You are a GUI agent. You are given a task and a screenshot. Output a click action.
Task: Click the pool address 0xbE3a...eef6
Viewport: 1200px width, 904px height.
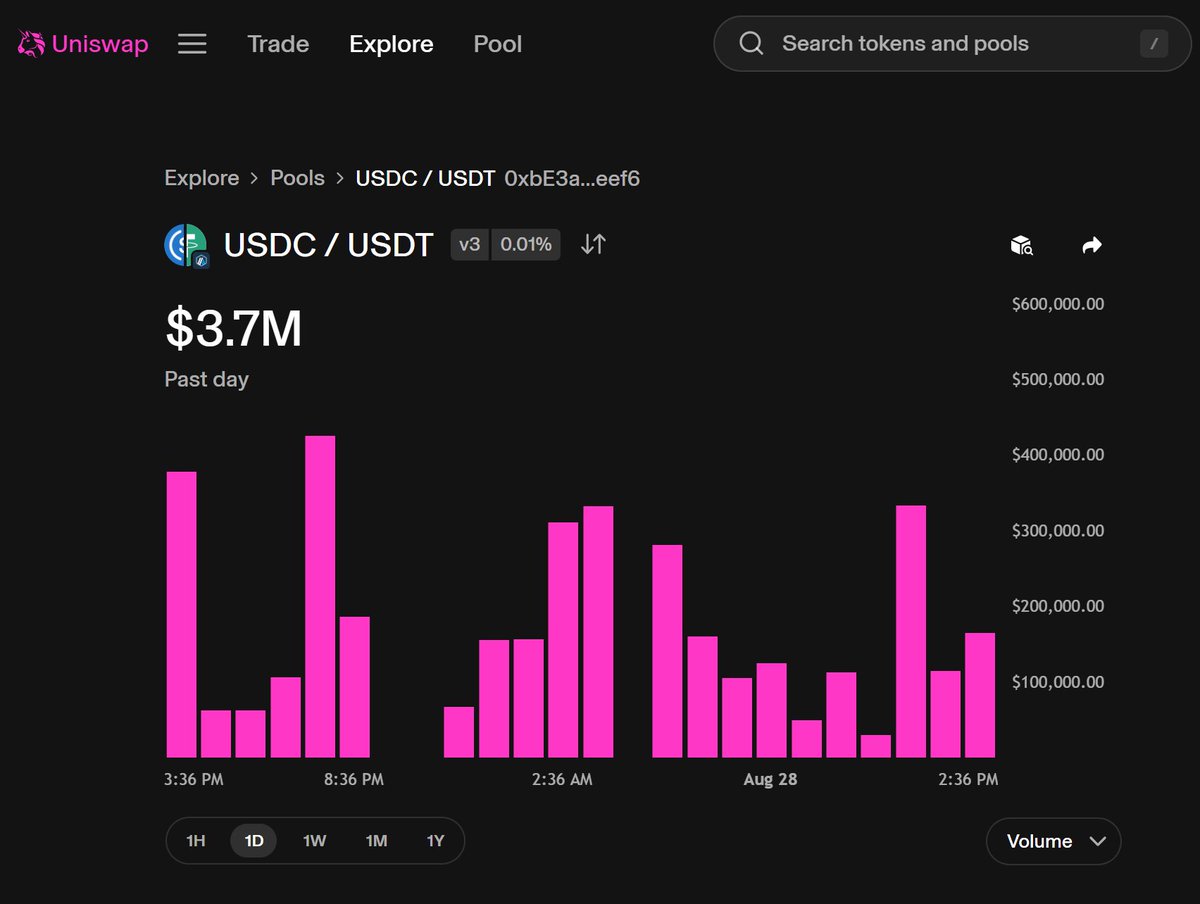pyautogui.click(x=572, y=178)
